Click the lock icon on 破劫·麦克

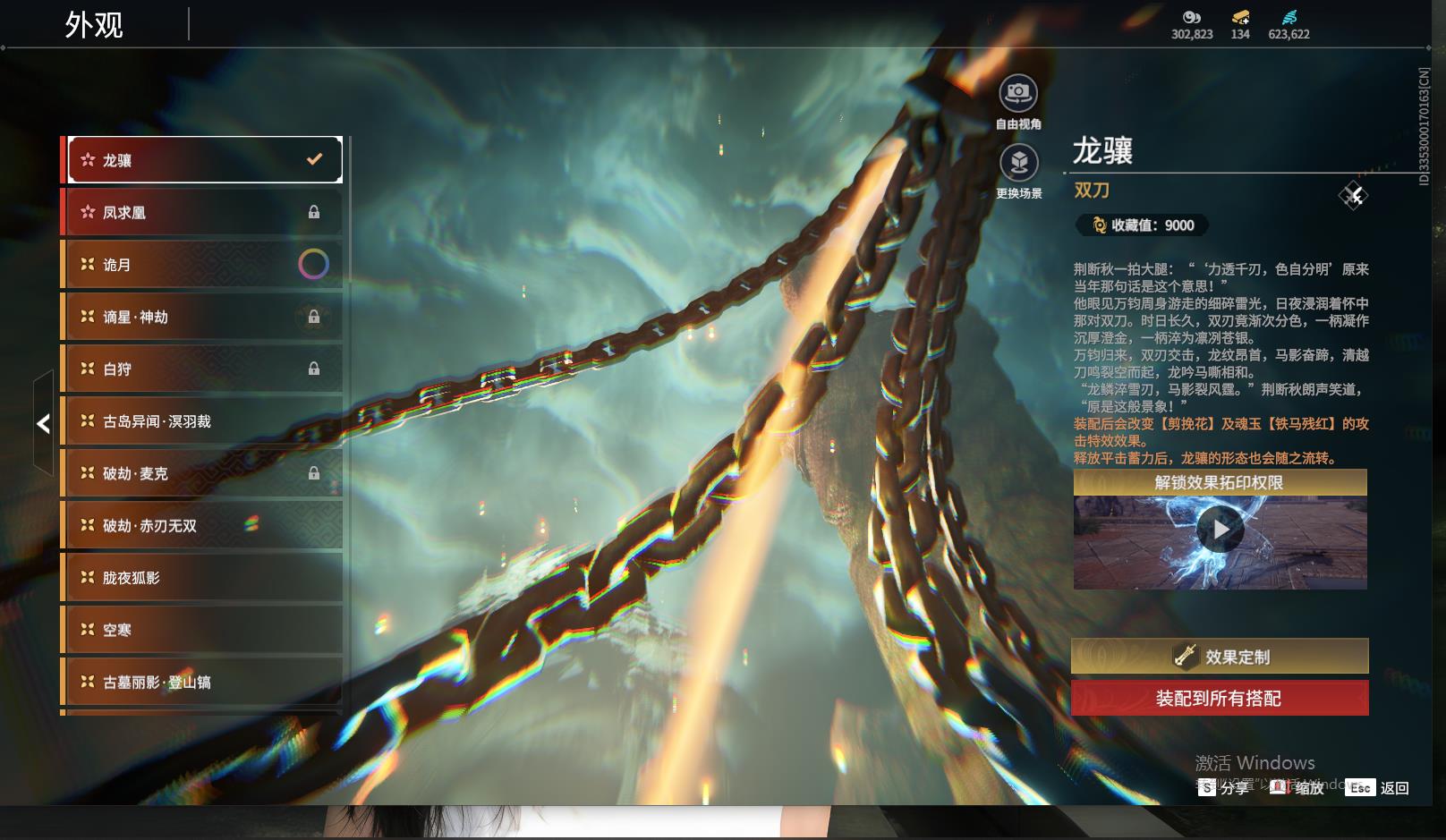click(x=314, y=473)
